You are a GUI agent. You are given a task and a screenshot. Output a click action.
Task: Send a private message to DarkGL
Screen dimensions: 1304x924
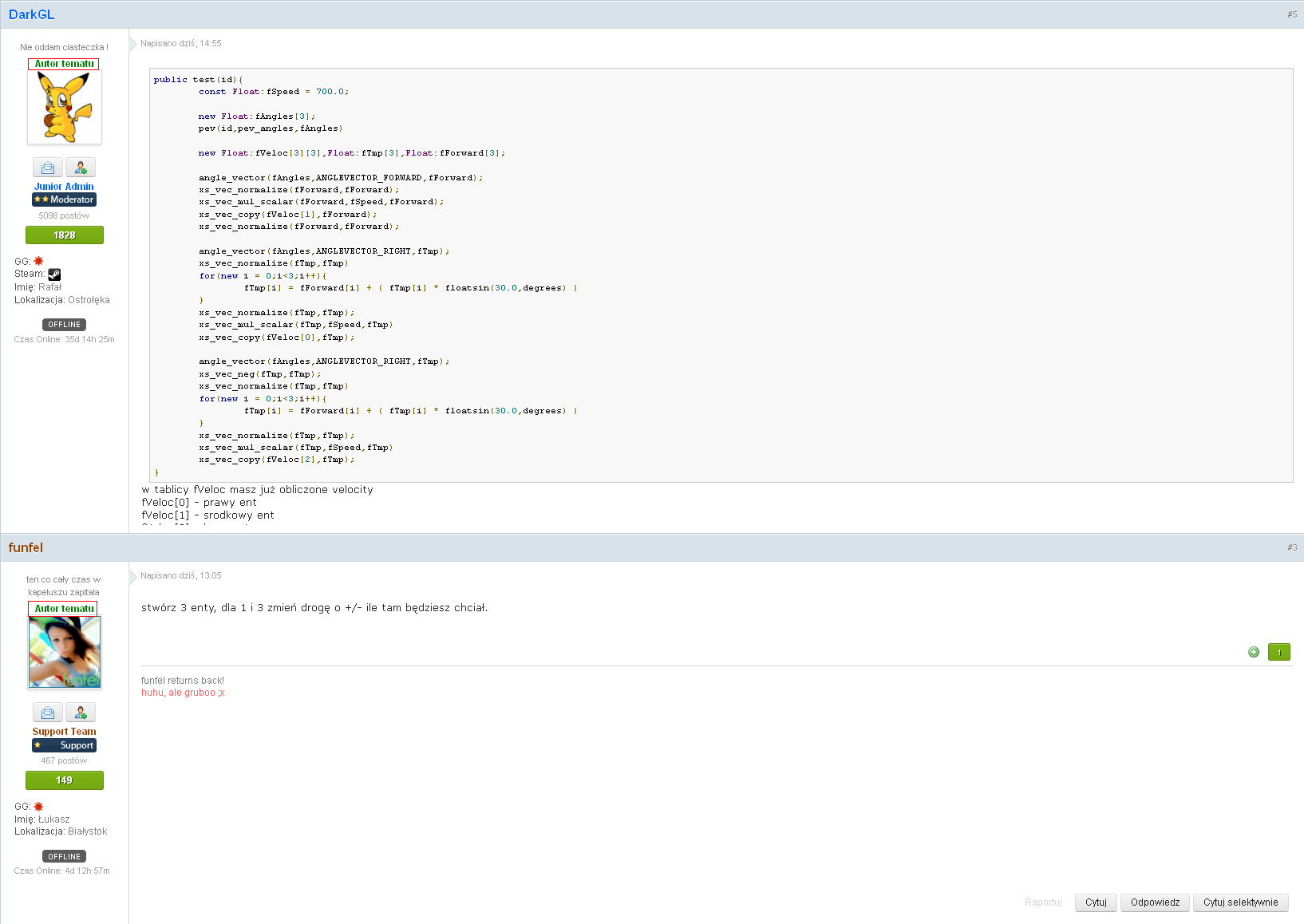click(x=48, y=168)
